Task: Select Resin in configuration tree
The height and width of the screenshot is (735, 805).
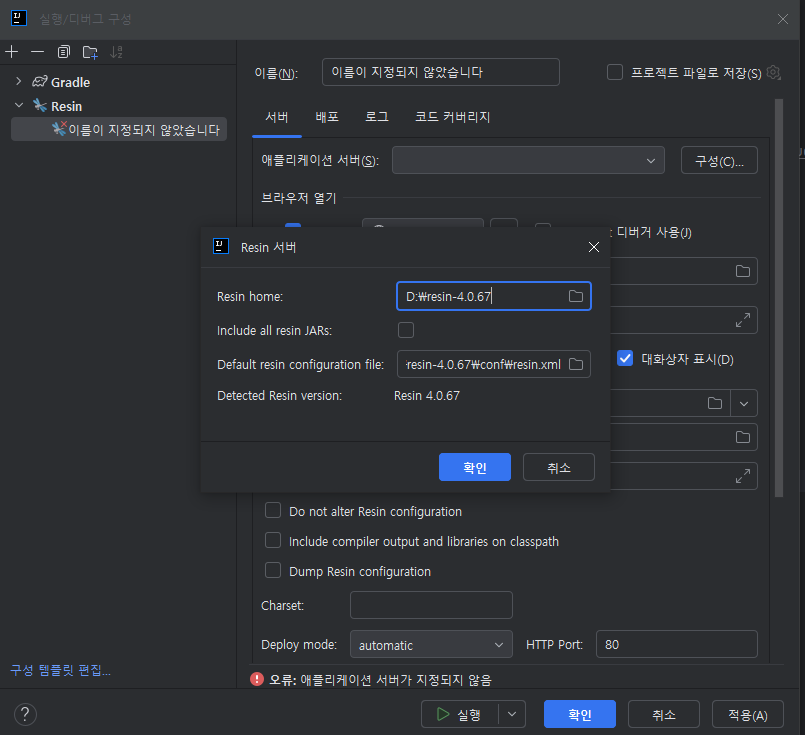Action: pyautogui.click(x=66, y=106)
